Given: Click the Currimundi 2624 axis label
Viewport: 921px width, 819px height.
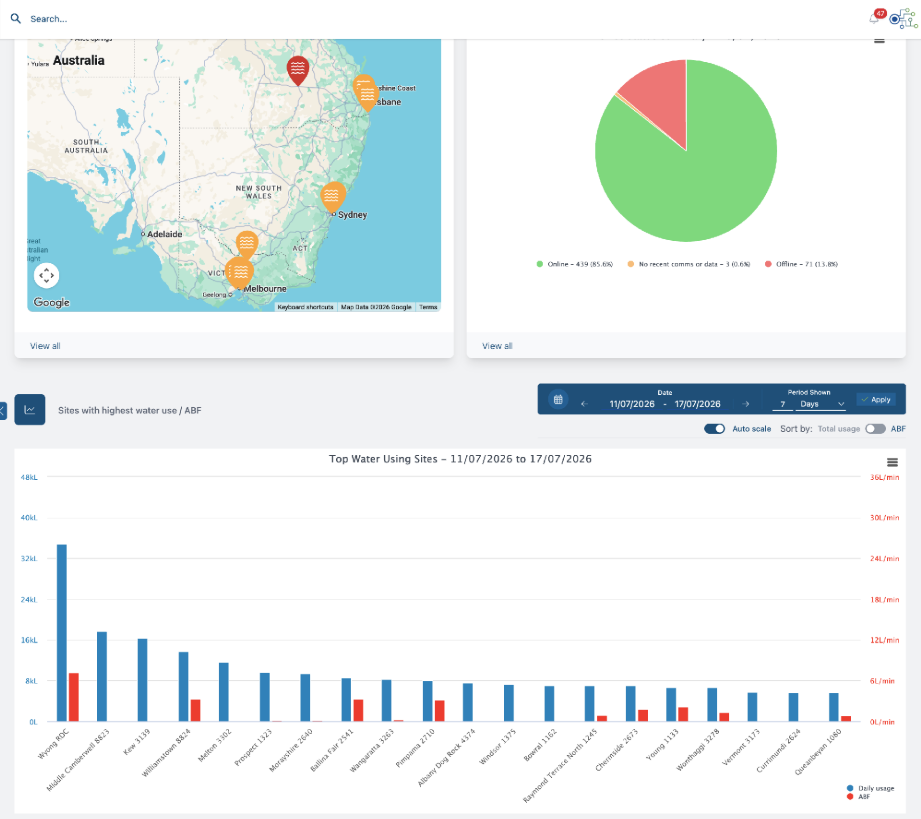Looking at the screenshot, I should pyautogui.click(x=778, y=750).
